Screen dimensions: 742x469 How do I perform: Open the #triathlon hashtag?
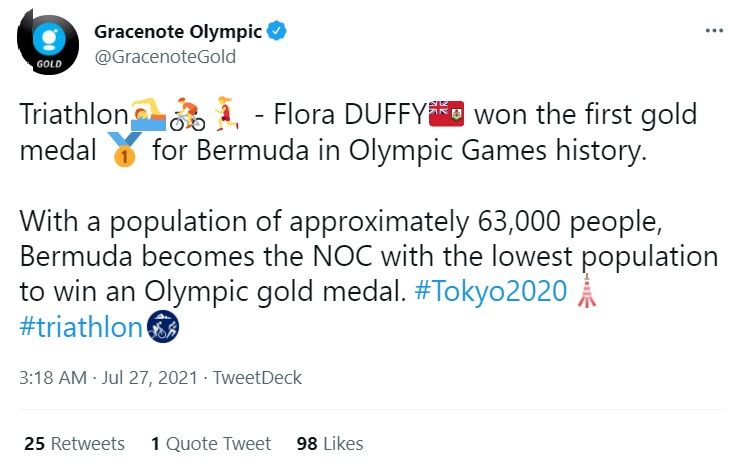[x=81, y=327]
